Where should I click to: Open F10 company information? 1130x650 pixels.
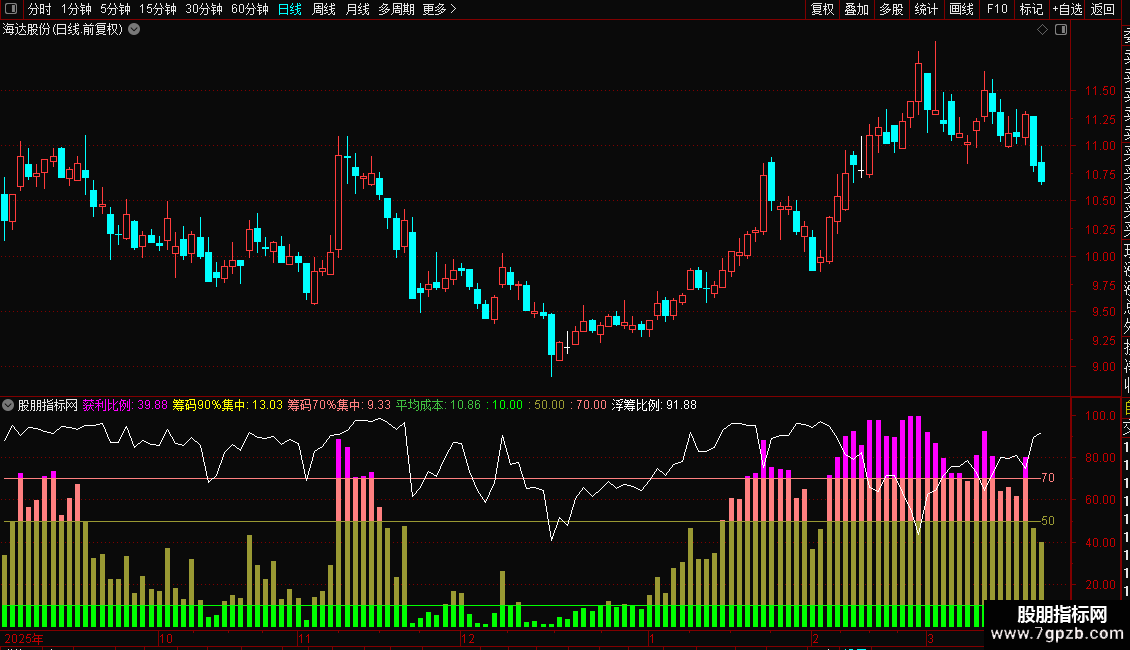tap(997, 9)
